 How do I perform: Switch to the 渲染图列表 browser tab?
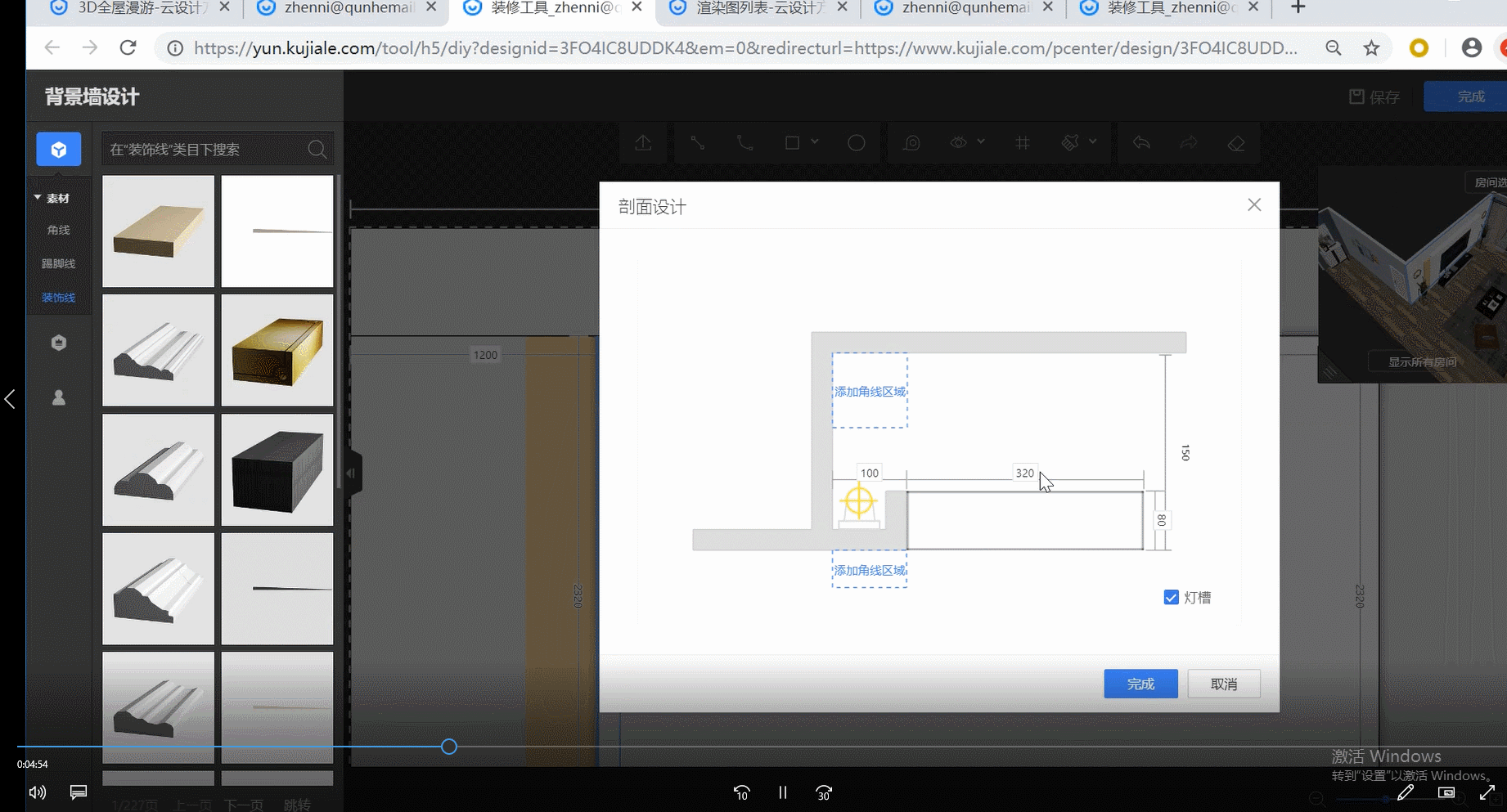[757, 8]
